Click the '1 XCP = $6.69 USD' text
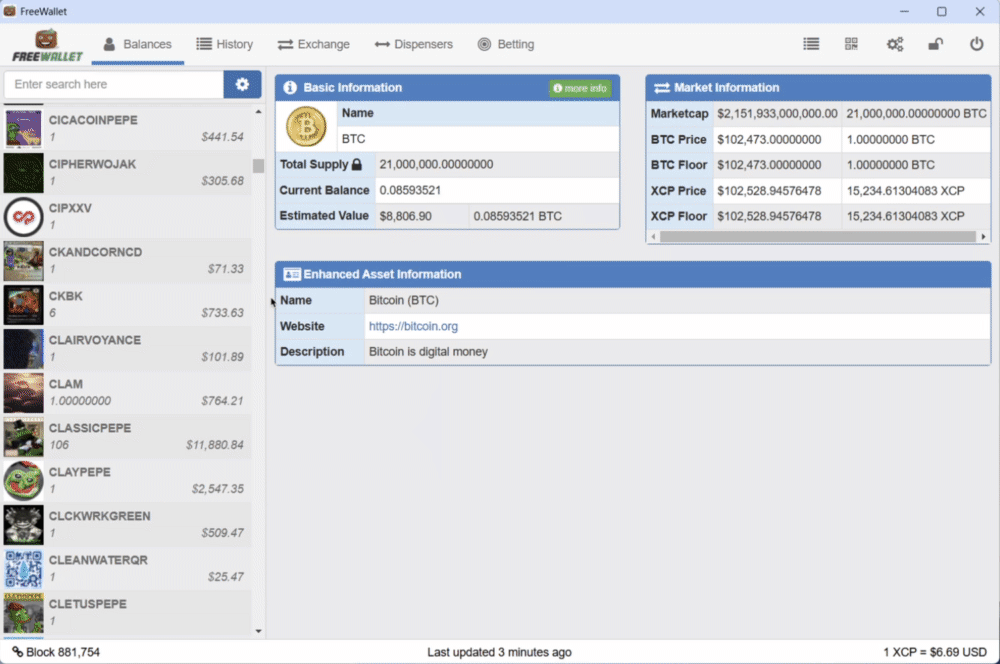 point(935,652)
